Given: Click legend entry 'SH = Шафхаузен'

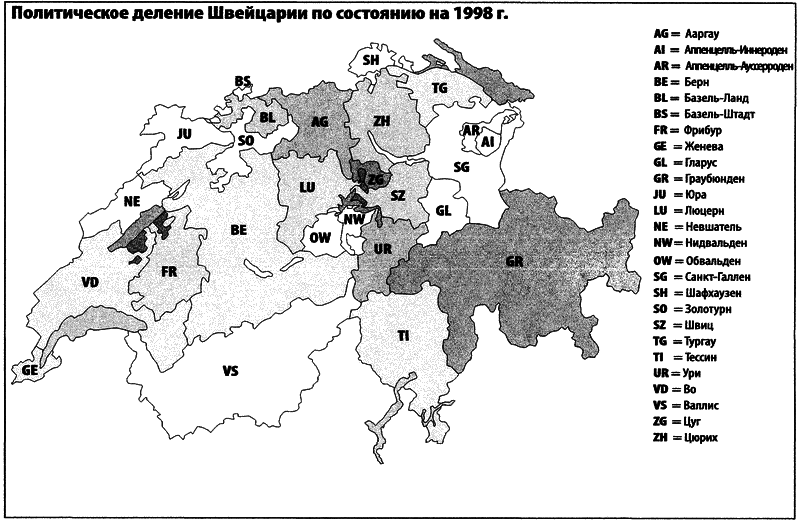Looking at the screenshot, I should click(697, 293).
